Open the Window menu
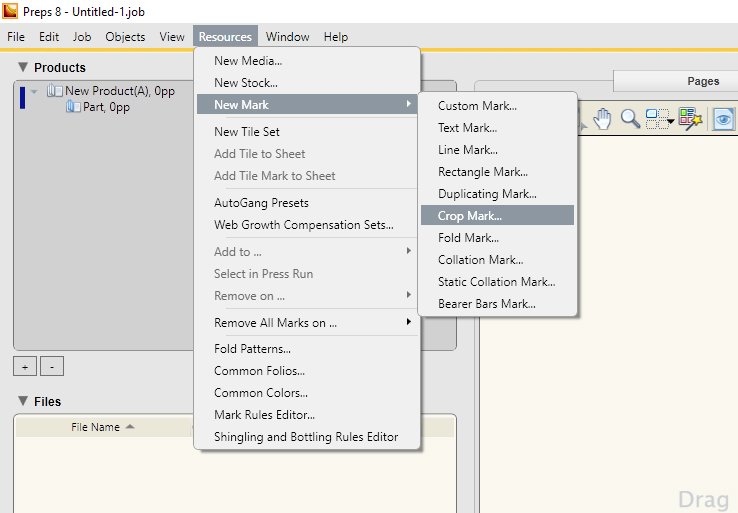Viewport: 738px width, 513px height. point(288,37)
